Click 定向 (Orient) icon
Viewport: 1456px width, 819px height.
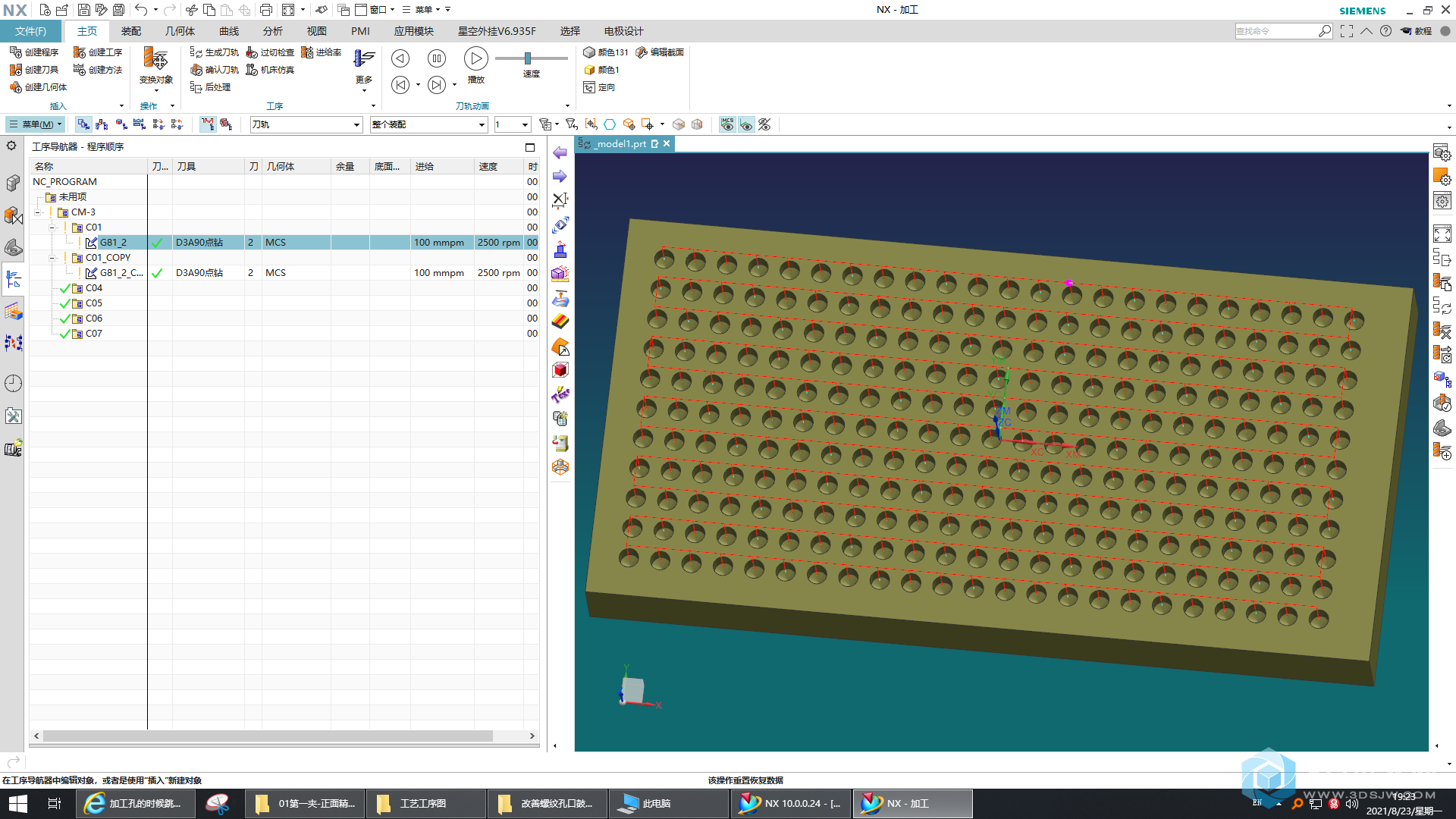589,87
